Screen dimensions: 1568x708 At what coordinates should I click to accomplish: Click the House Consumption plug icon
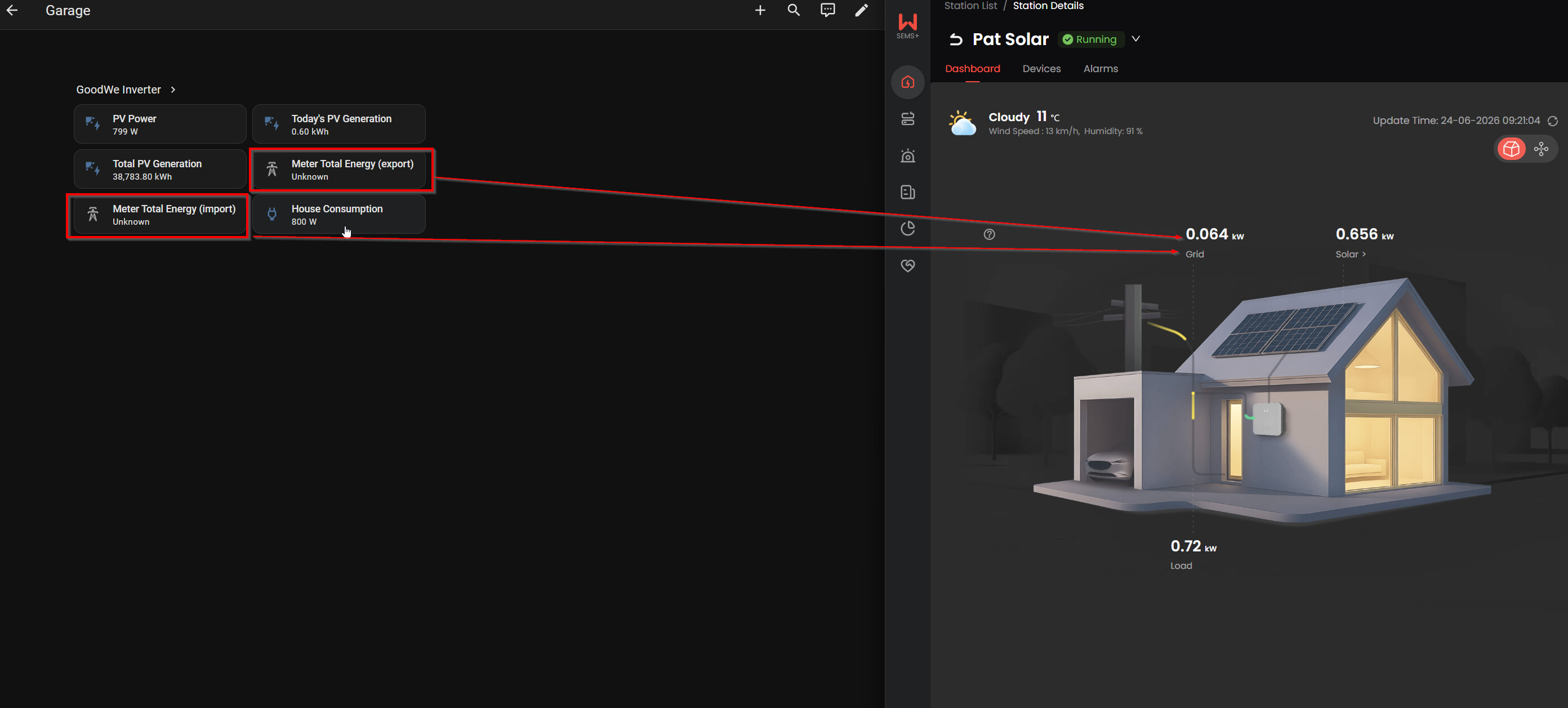[272, 214]
